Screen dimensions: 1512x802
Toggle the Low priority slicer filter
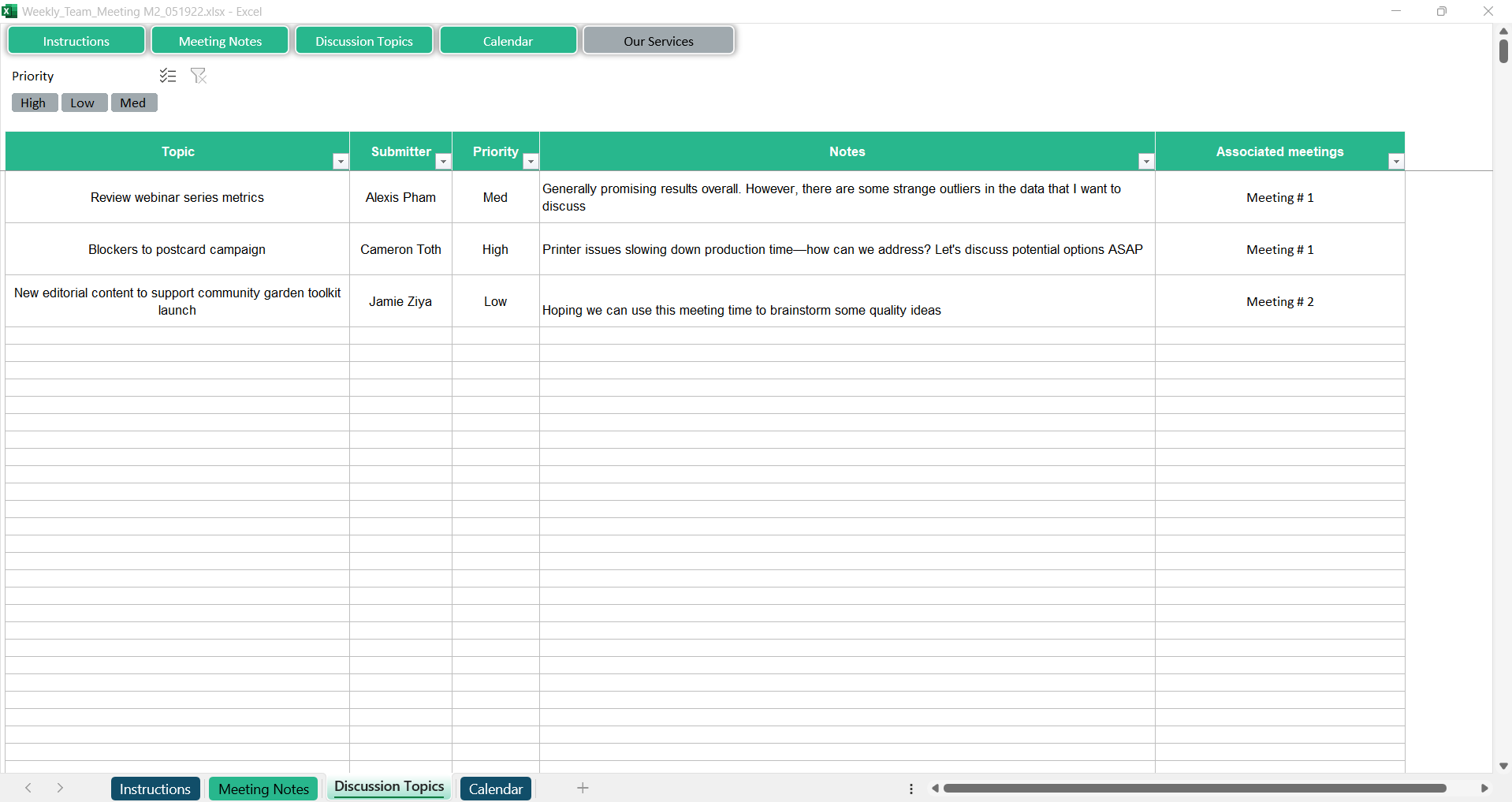[x=84, y=103]
